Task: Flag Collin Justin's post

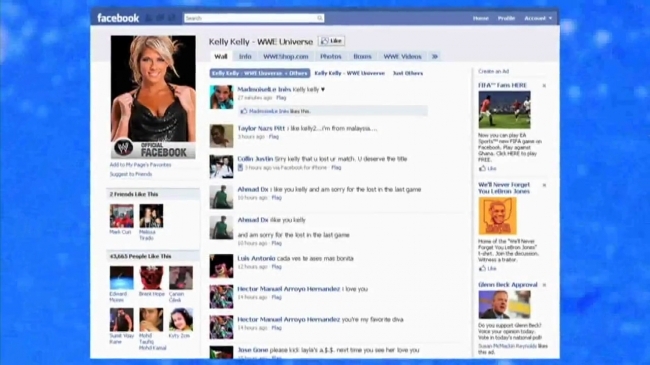Action: click(x=336, y=168)
